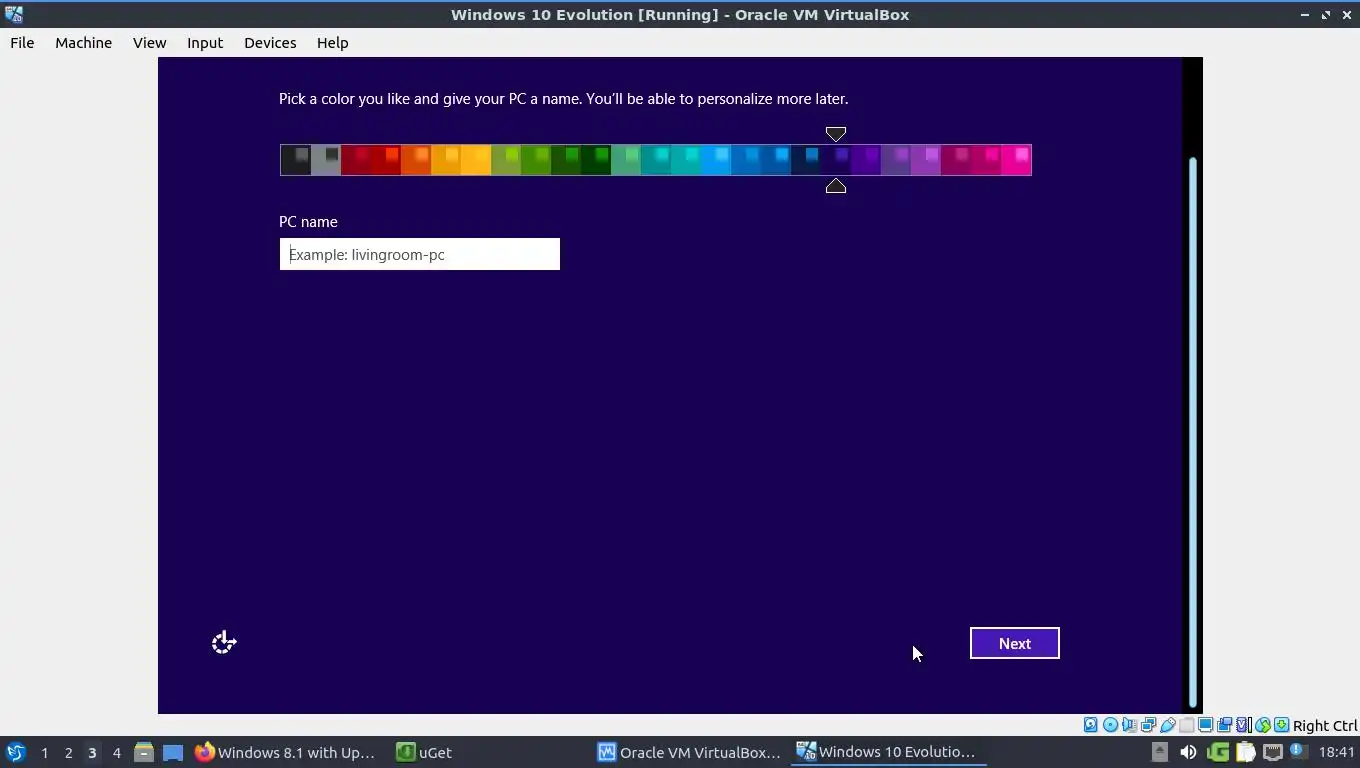This screenshot has height=768, width=1360.
Task: Click the PC name text field
Action: [420, 254]
